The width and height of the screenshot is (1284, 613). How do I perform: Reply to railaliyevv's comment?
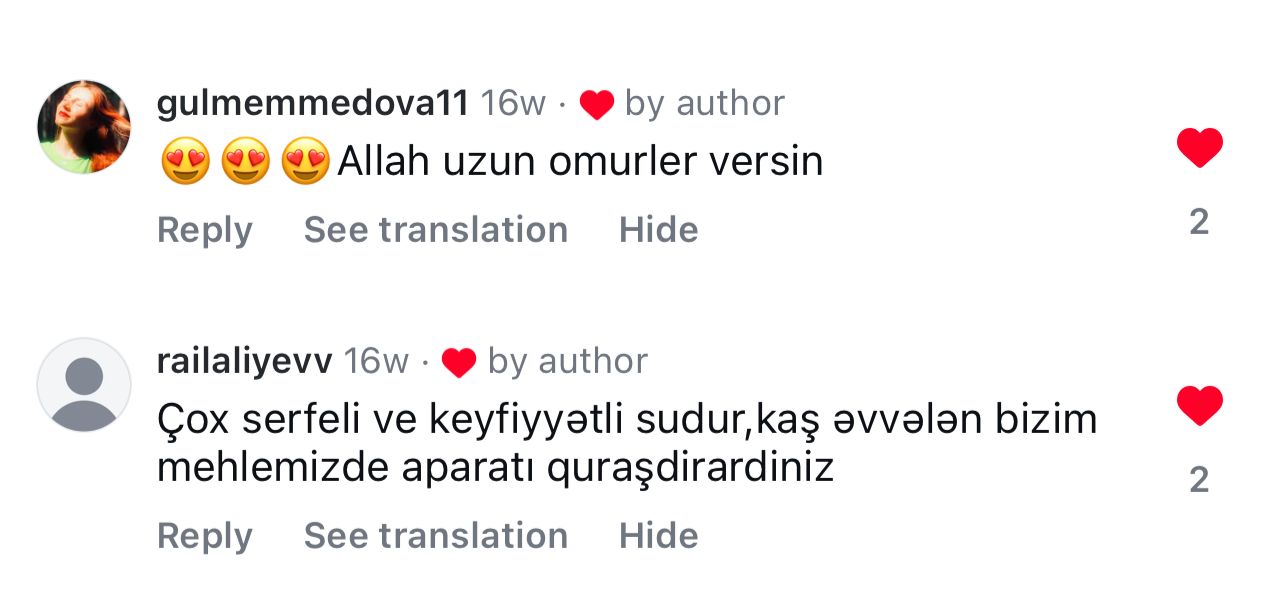tap(205, 536)
